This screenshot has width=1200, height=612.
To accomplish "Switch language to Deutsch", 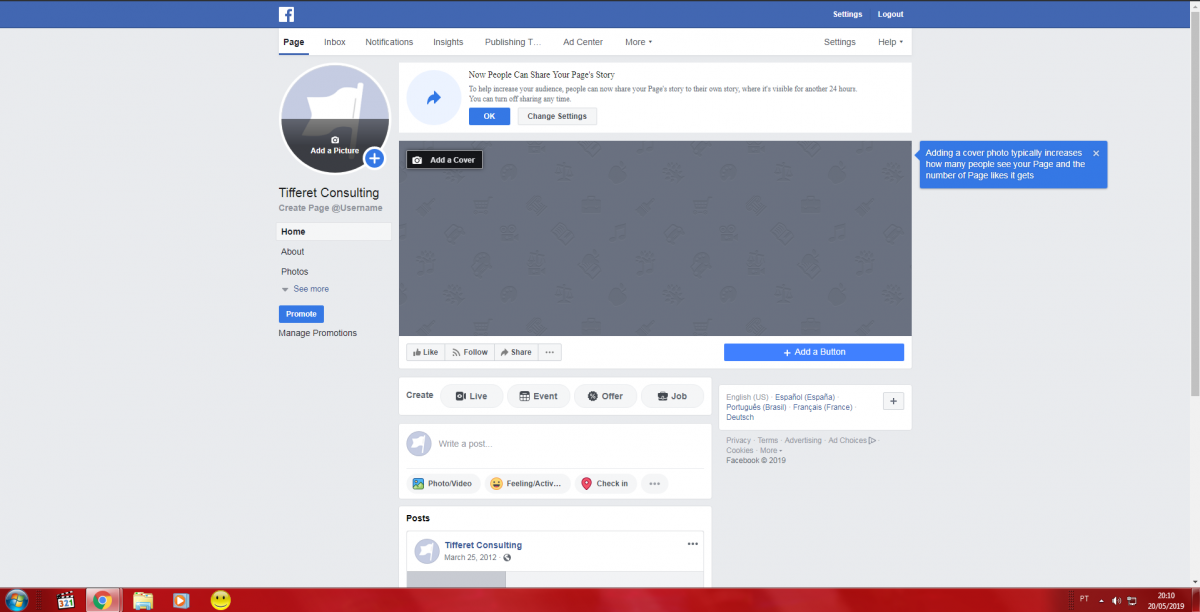I will pyautogui.click(x=740, y=417).
